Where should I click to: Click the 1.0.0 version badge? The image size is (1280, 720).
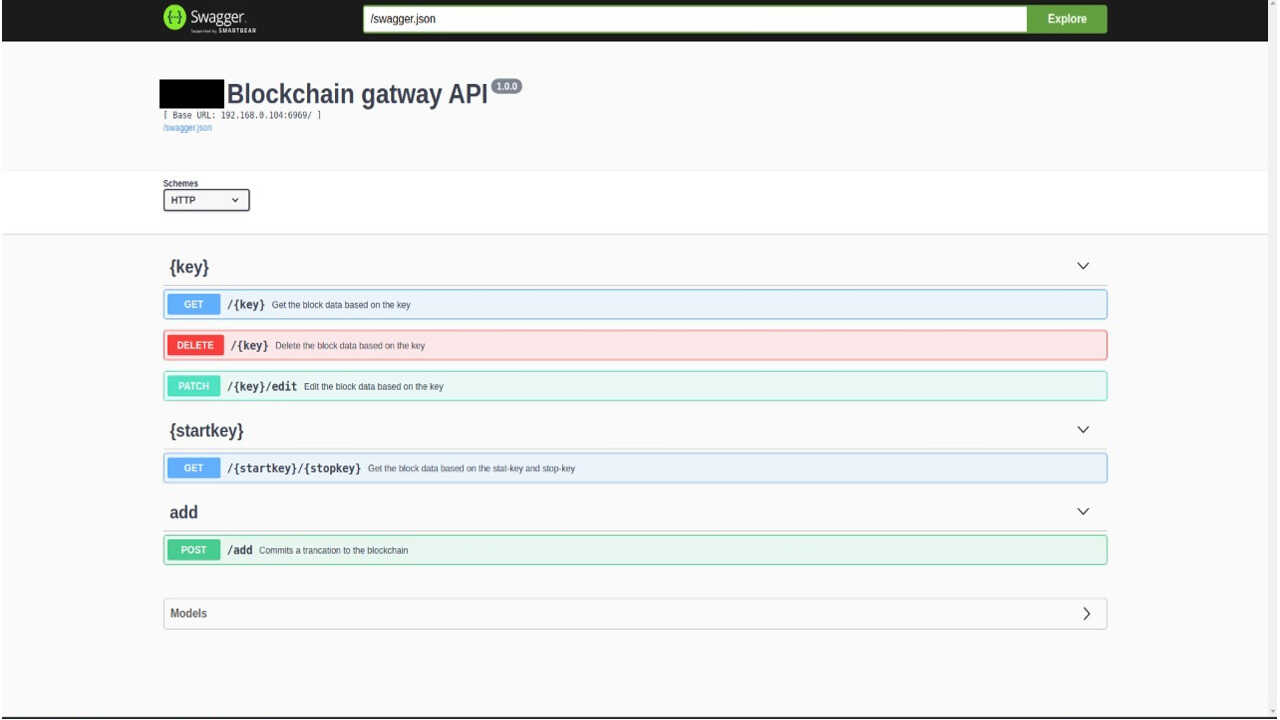coord(508,86)
